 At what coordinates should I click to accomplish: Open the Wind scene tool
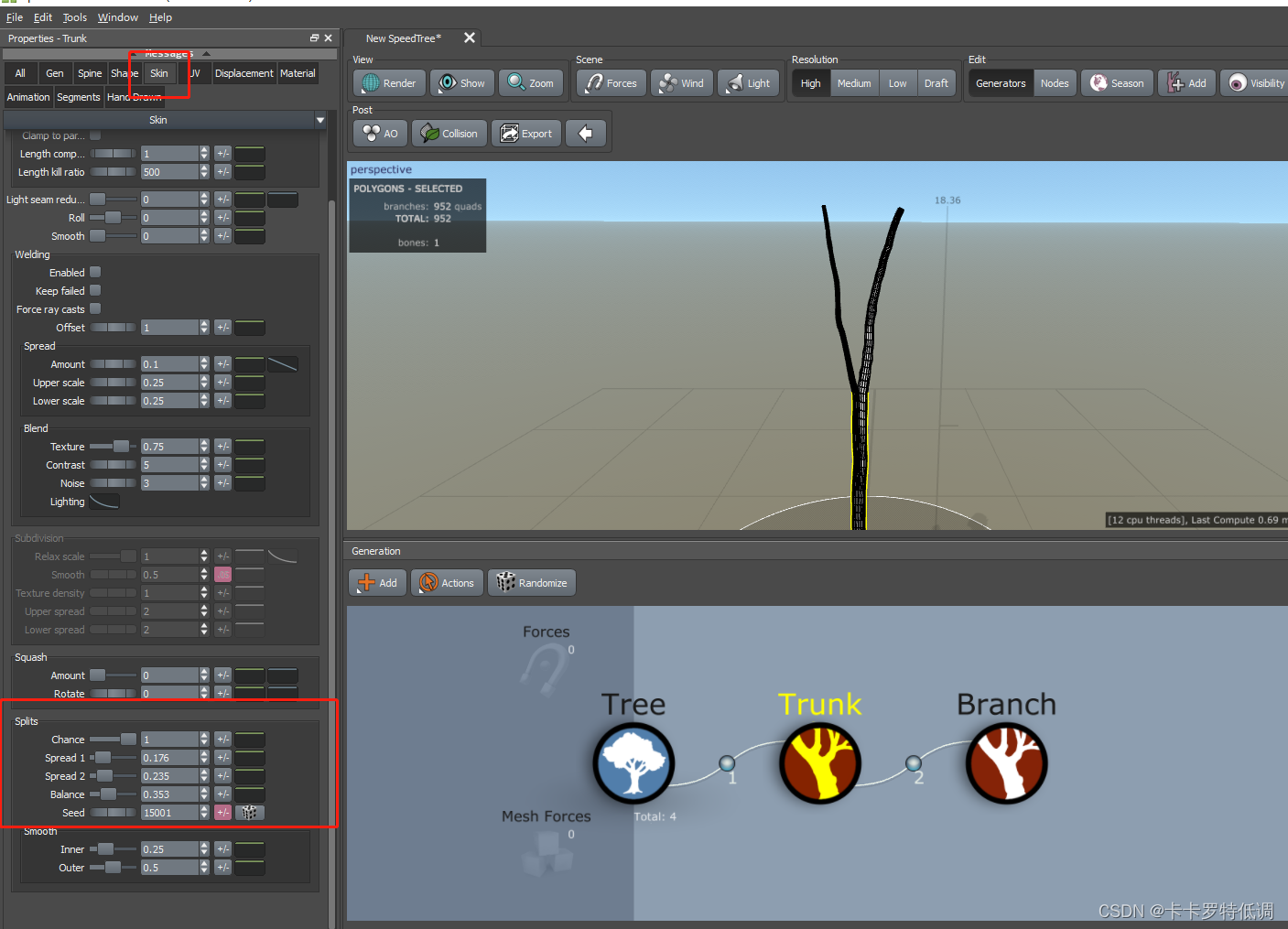click(x=682, y=83)
